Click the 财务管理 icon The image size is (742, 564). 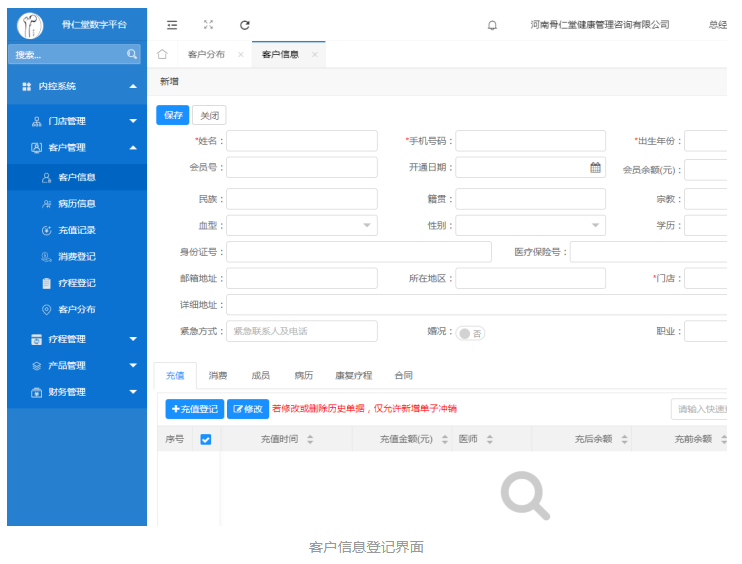pyautogui.click(x=36, y=392)
